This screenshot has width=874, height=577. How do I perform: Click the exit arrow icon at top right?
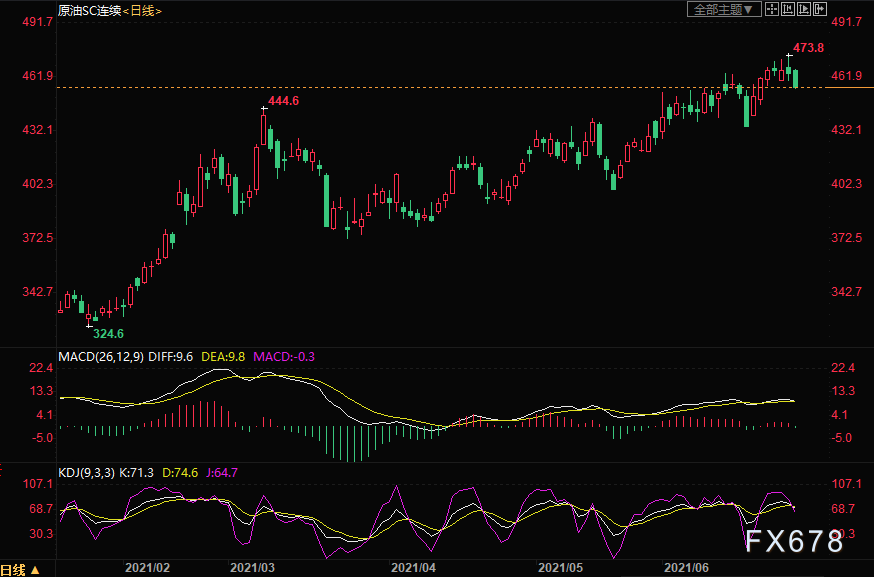coord(821,9)
